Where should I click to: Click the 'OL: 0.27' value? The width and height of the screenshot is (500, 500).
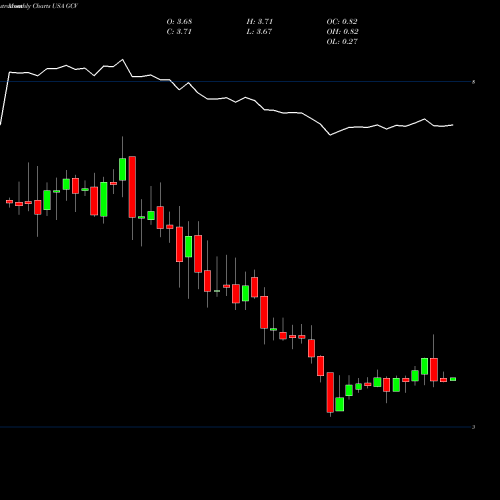coord(342,42)
